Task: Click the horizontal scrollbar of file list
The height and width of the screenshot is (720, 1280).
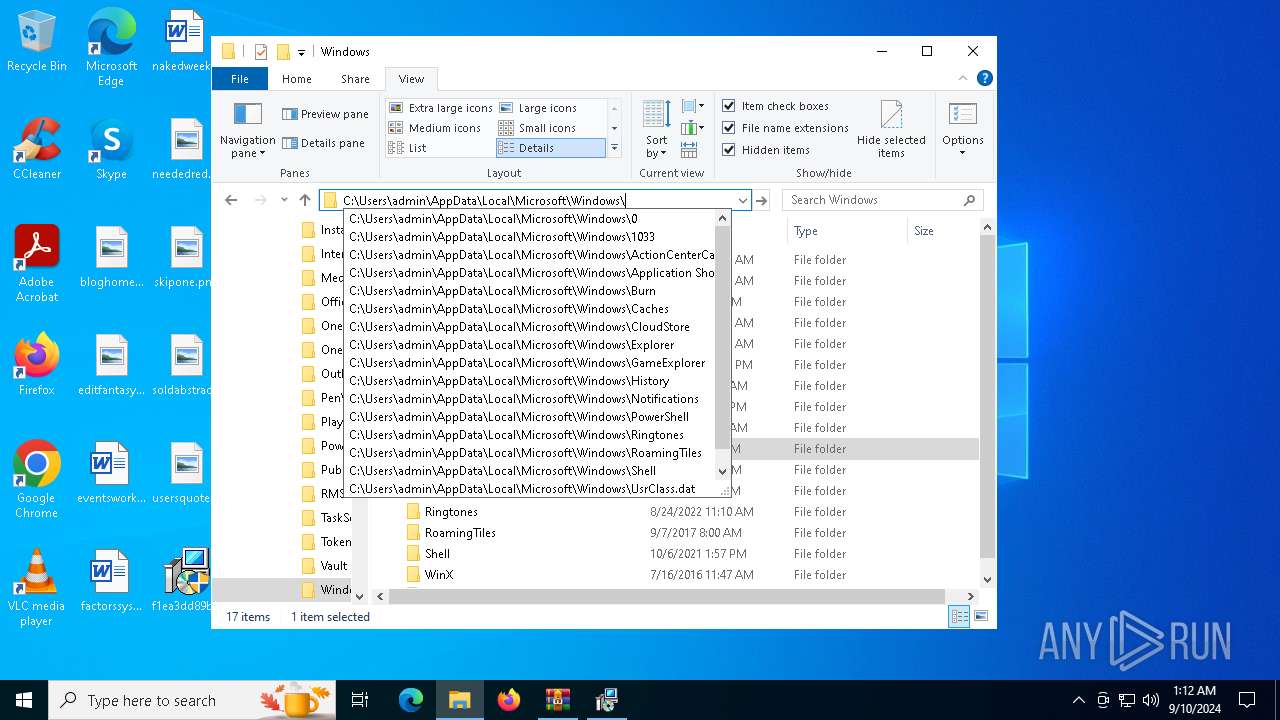Action: 666,596
